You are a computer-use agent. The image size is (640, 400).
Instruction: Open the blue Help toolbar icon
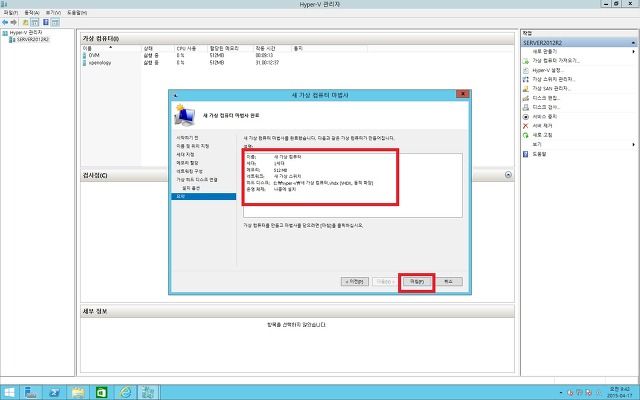coord(46,22)
